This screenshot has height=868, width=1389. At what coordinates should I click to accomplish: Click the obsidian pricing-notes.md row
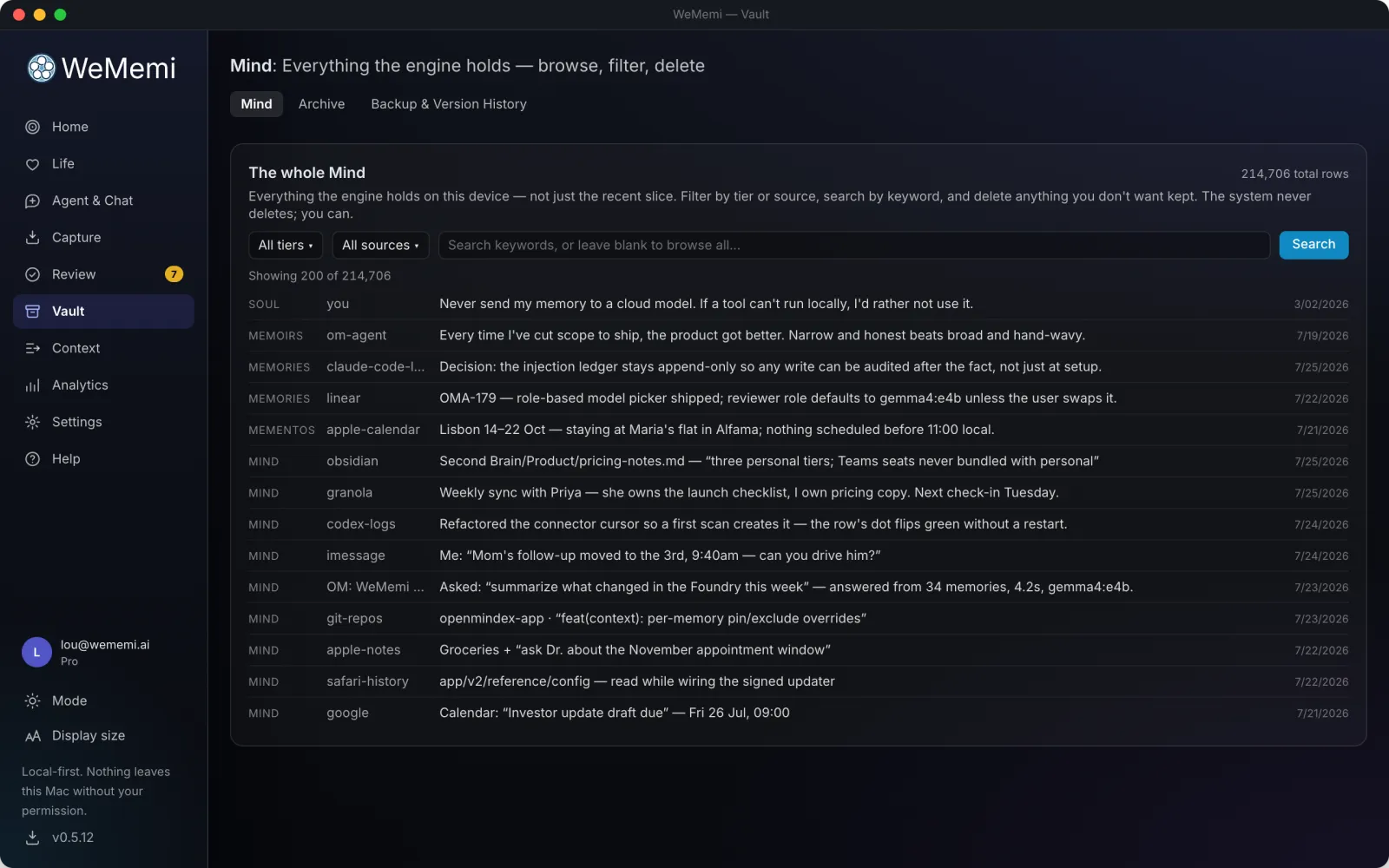[798, 461]
